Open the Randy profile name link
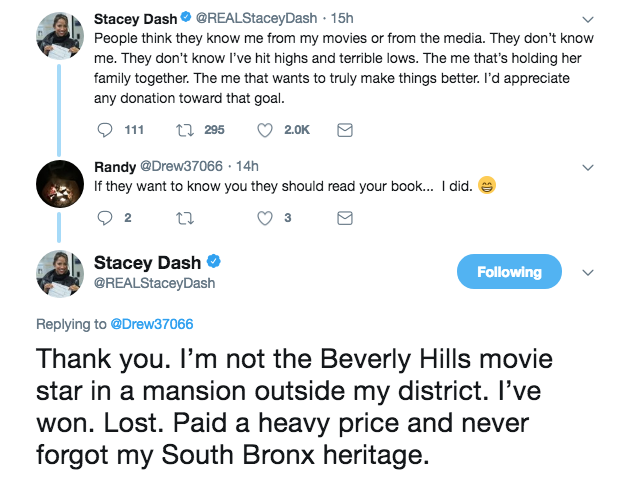Viewport: 626px width, 480px height. 114,166
